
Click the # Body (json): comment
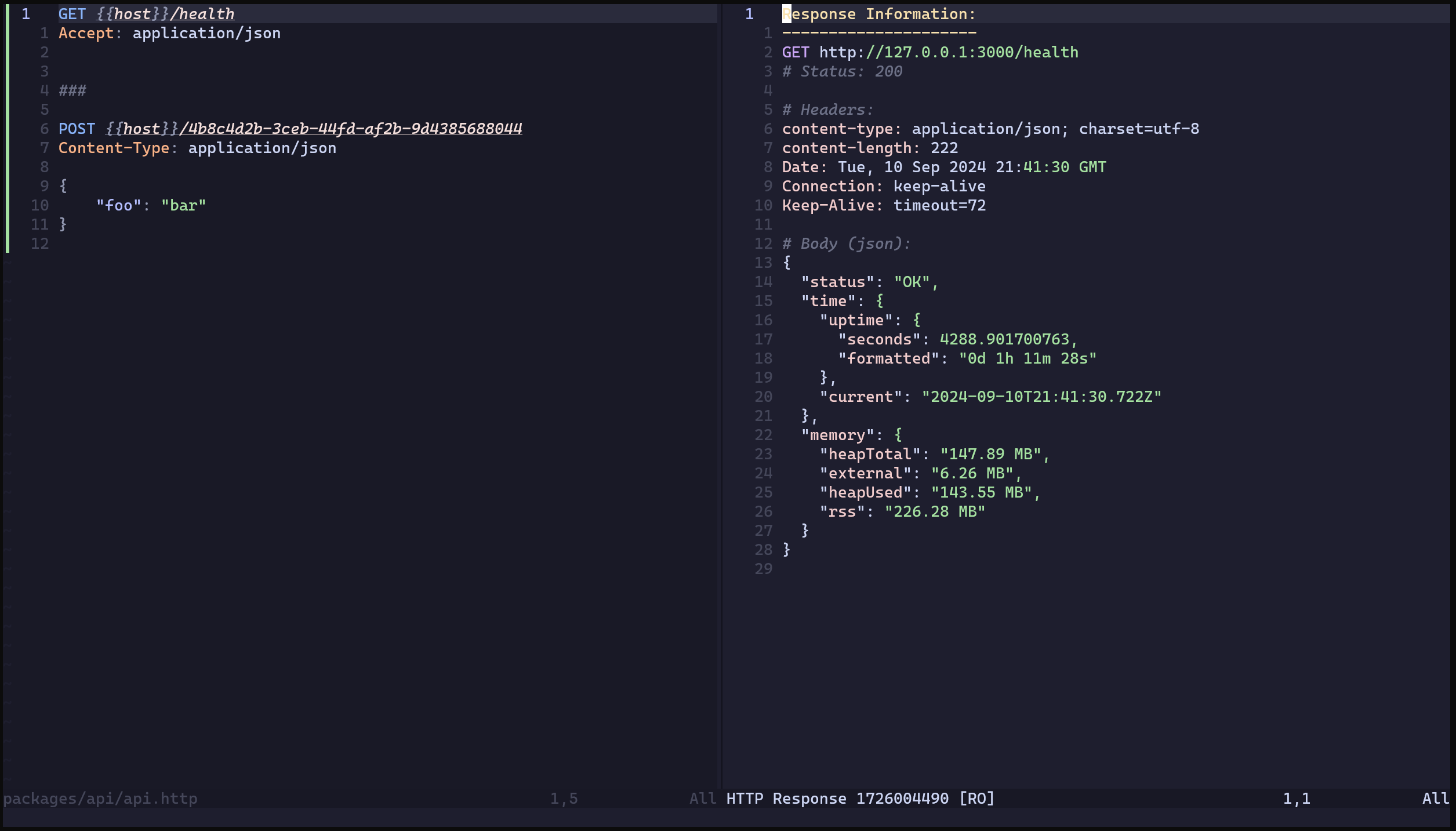click(847, 244)
